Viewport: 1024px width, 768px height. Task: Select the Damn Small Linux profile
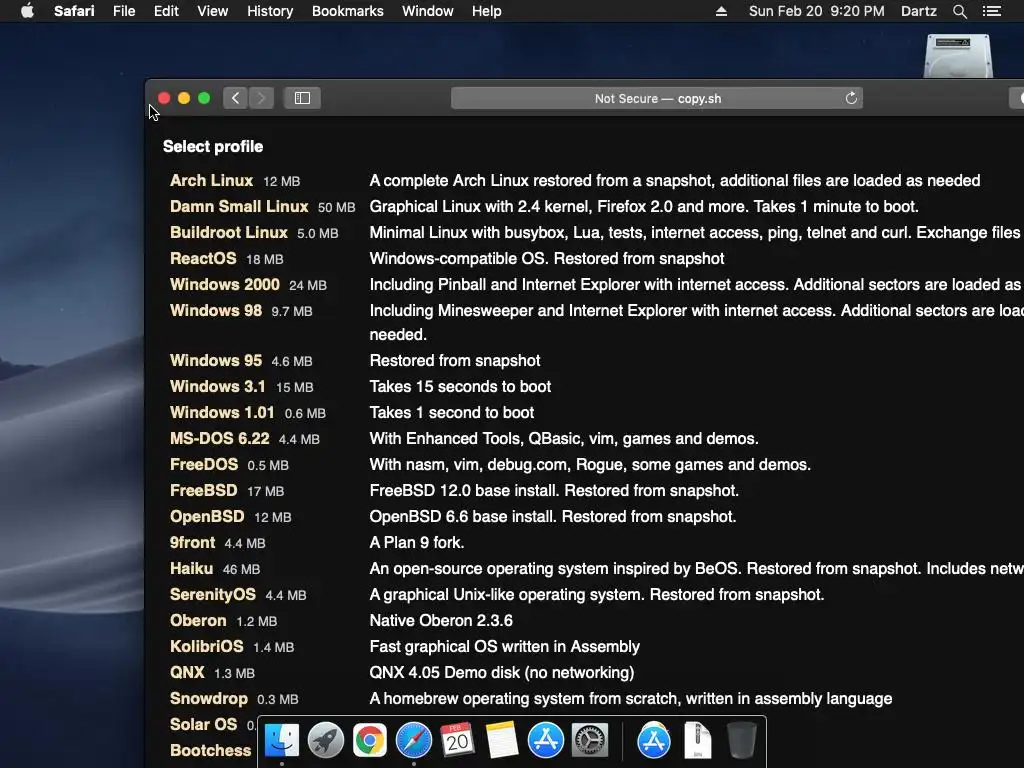(x=239, y=206)
